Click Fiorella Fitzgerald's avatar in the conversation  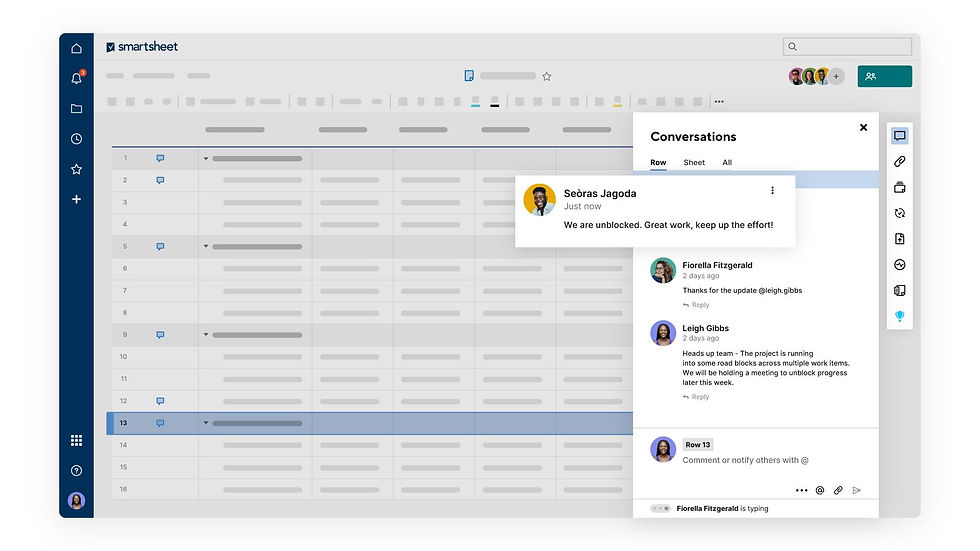(662, 271)
